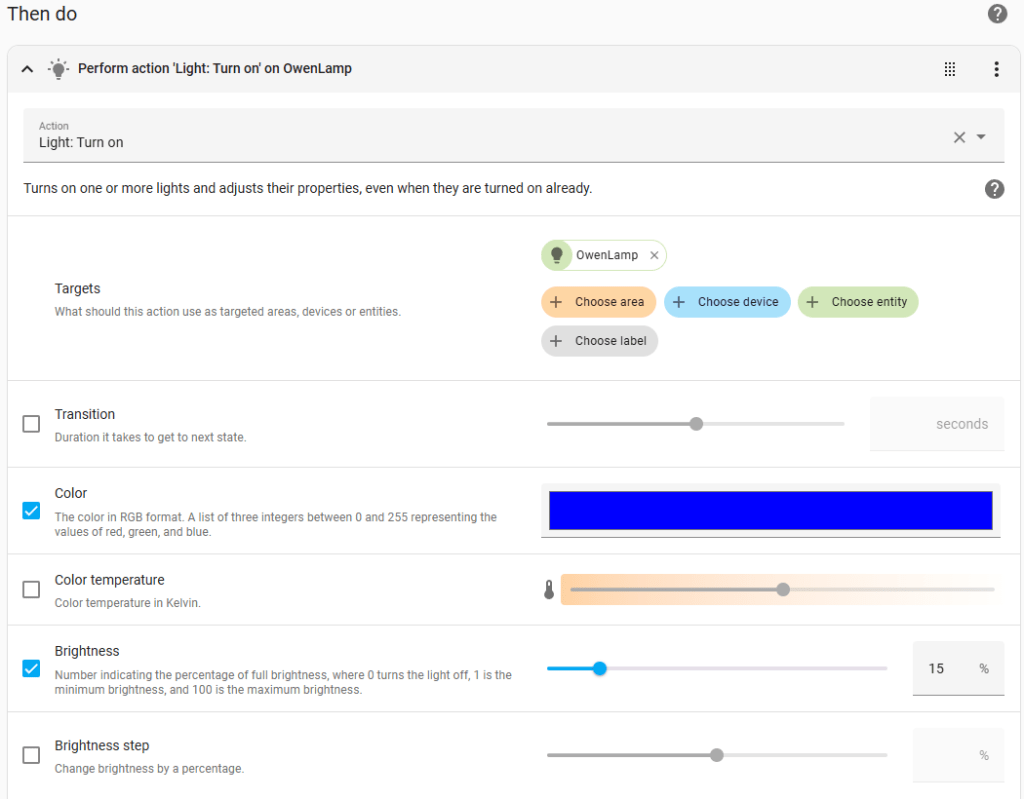Screen dimensions: 1024x799
Task: Collapse the Light: Turn on action card
Action: [27, 69]
